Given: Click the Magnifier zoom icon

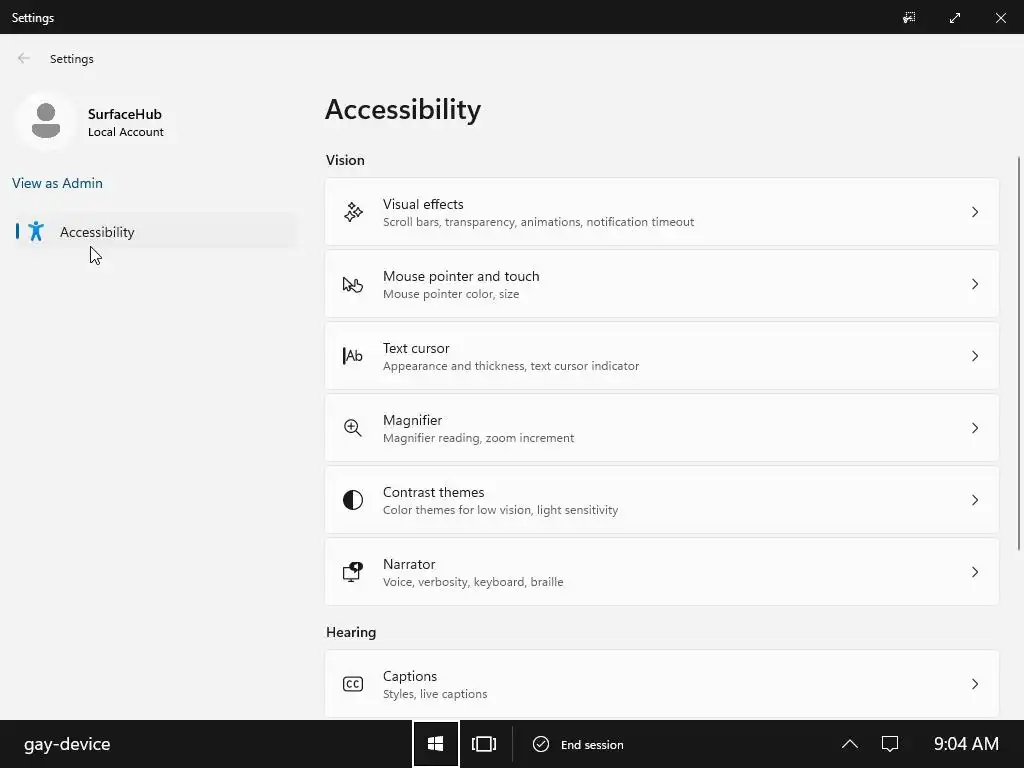Looking at the screenshot, I should pyautogui.click(x=353, y=428).
